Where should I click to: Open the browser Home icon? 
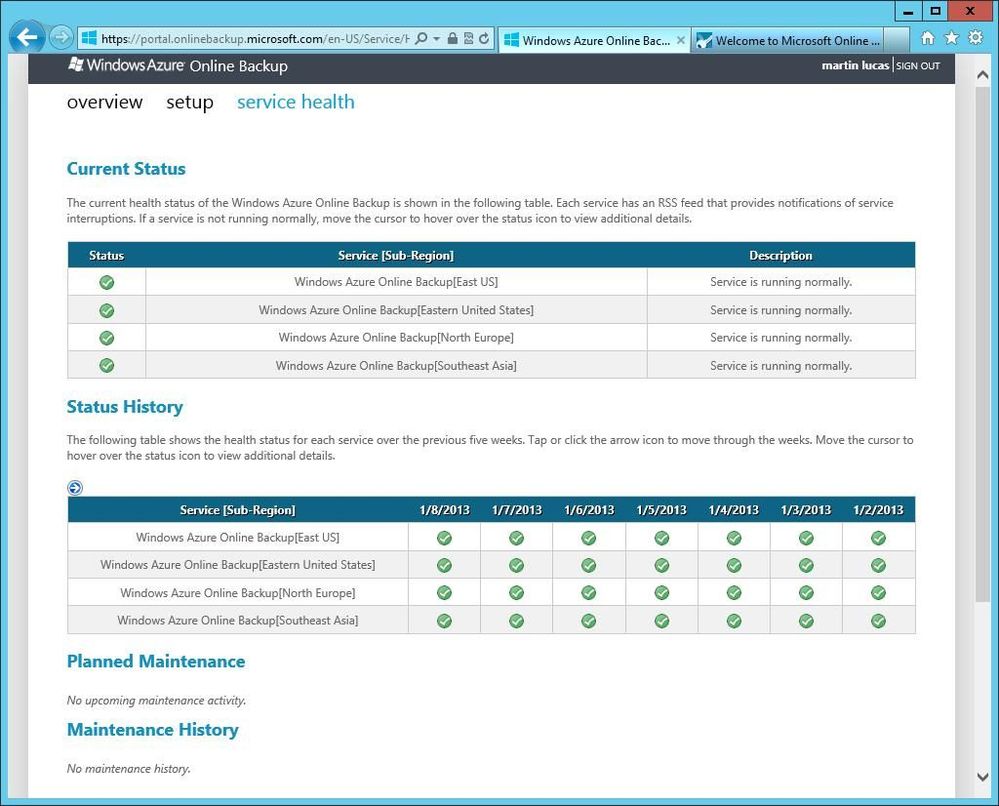(x=928, y=38)
